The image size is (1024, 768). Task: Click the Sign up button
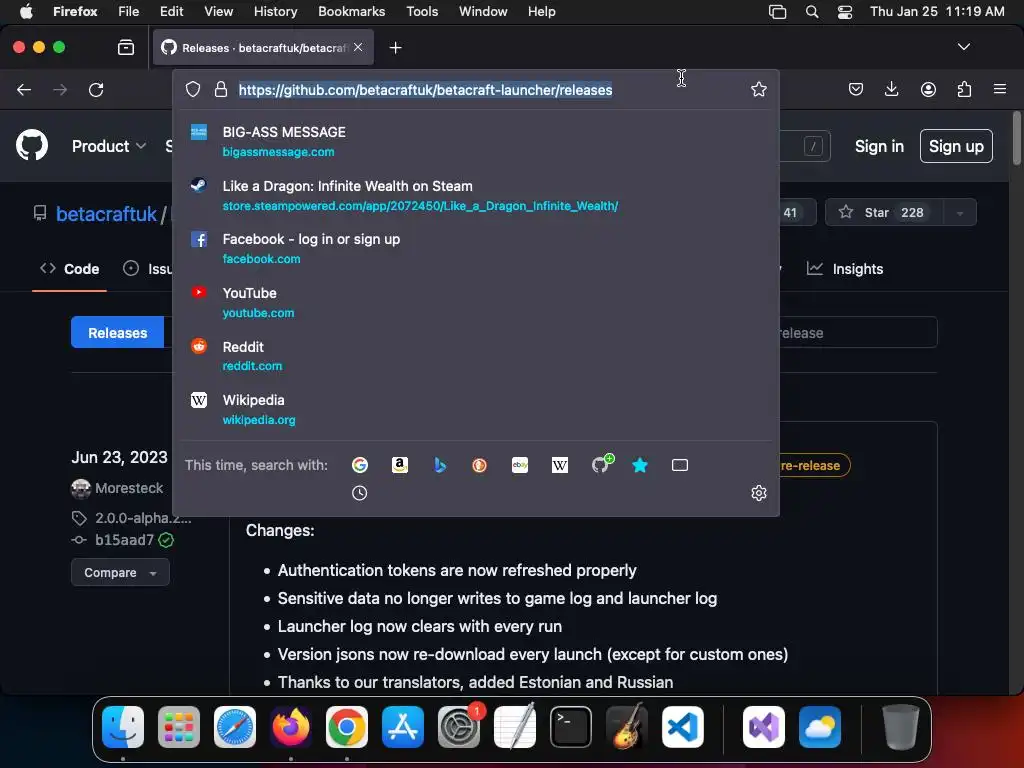(956, 146)
